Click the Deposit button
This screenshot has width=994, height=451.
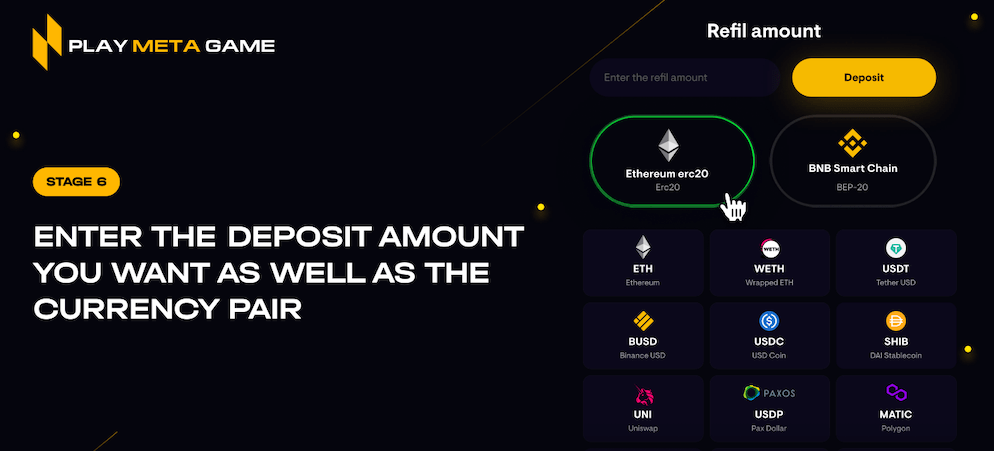tap(863, 77)
